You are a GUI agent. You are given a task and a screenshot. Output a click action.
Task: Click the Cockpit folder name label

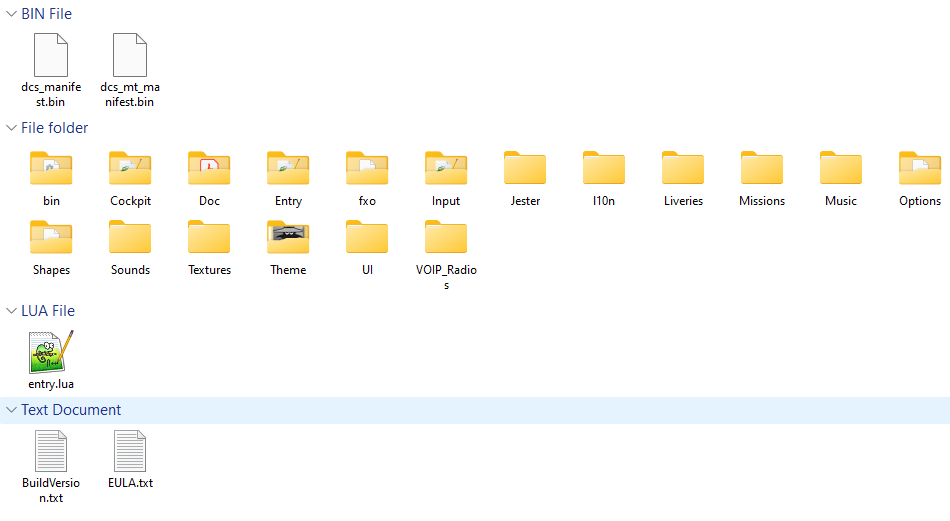tap(130, 201)
